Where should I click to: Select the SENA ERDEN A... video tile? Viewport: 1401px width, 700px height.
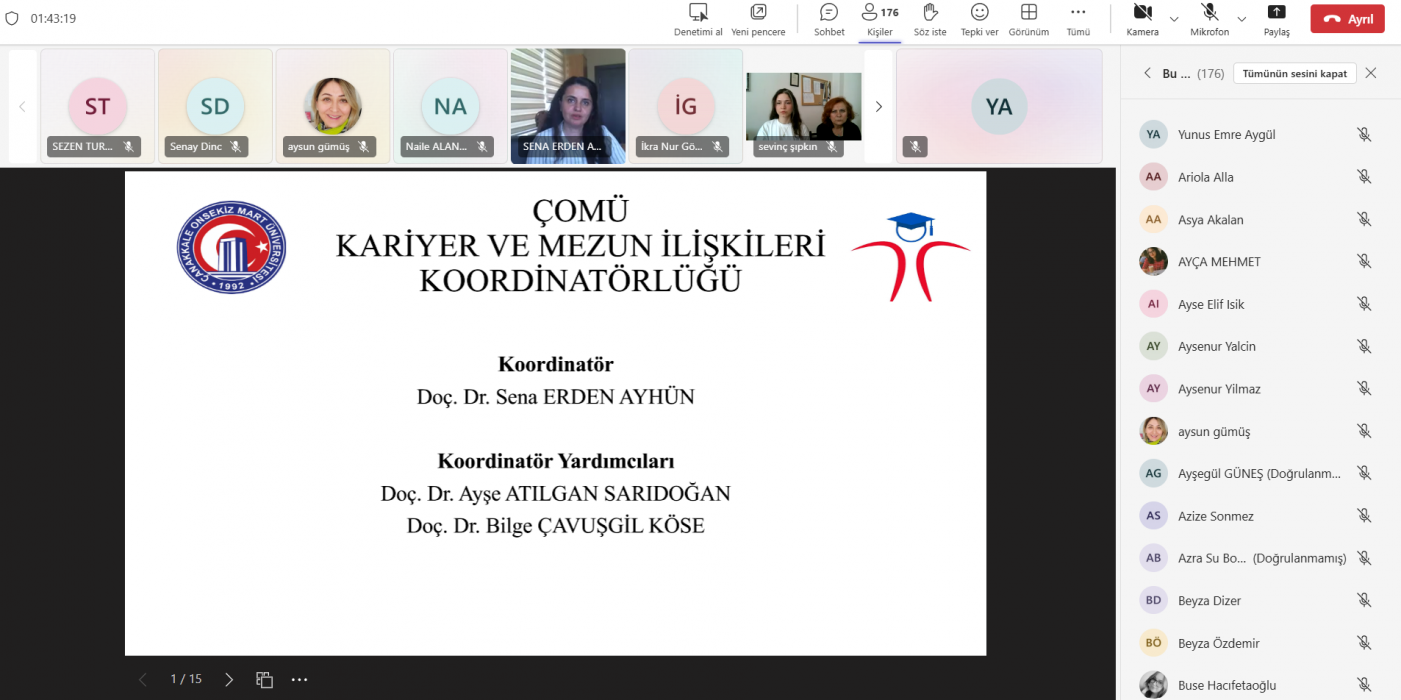pyautogui.click(x=568, y=106)
